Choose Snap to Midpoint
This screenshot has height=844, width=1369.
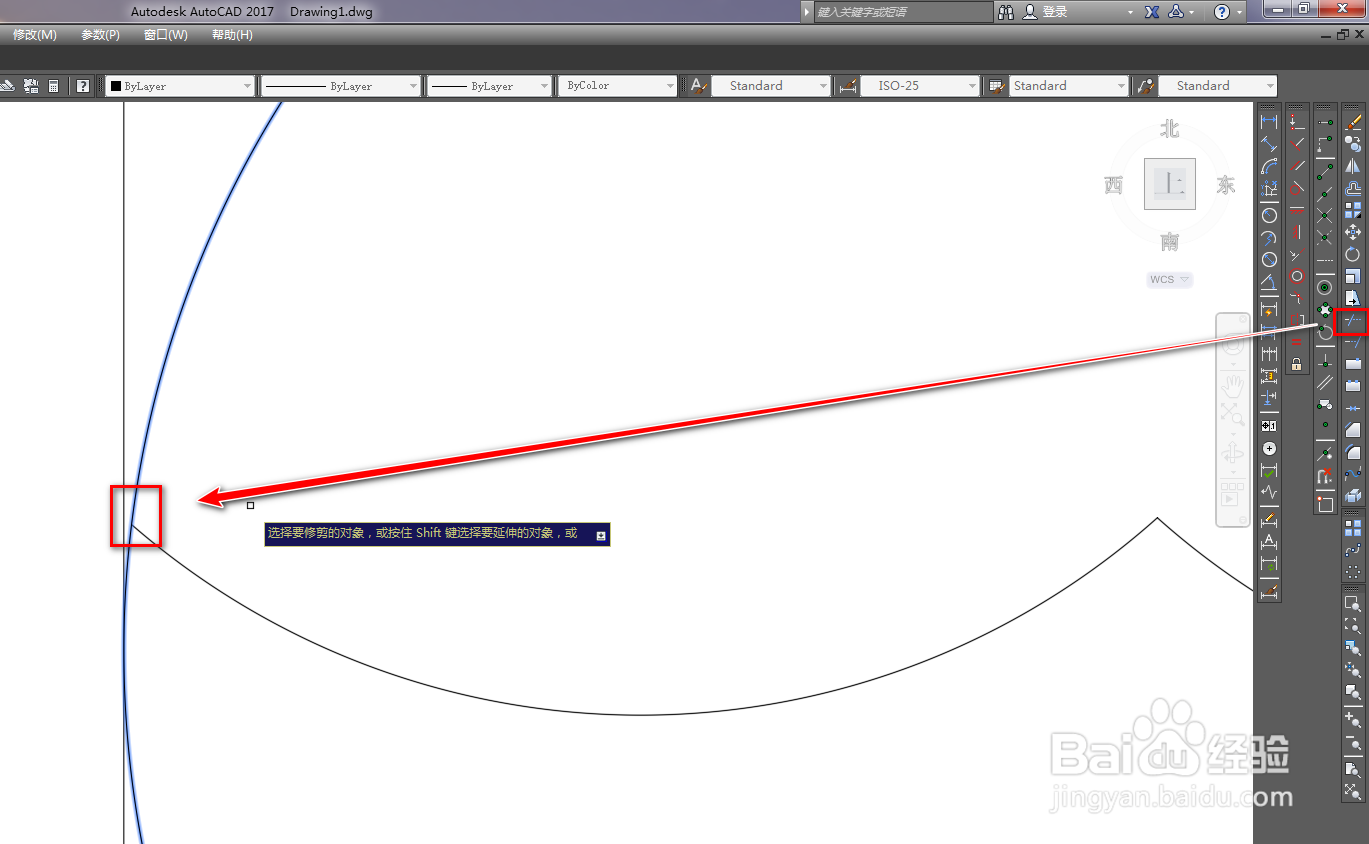[x=1325, y=192]
